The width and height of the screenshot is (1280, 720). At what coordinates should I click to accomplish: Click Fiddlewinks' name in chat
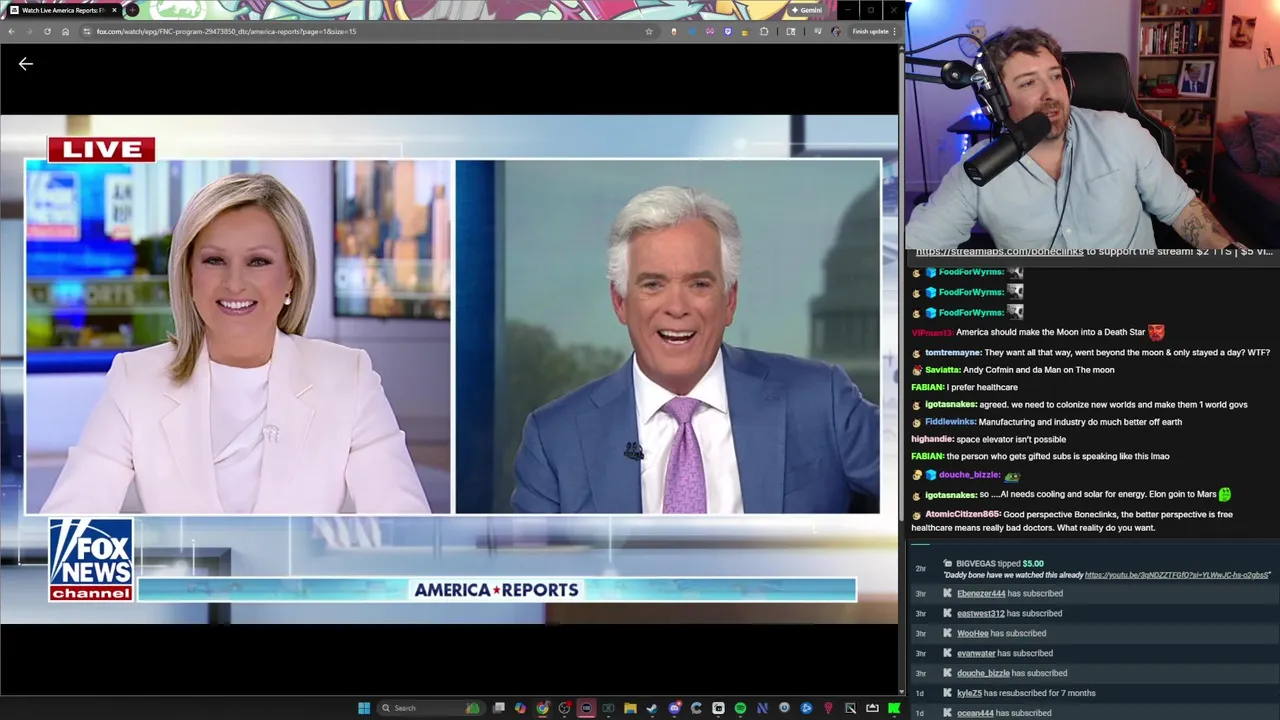pyautogui.click(x=949, y=422)
